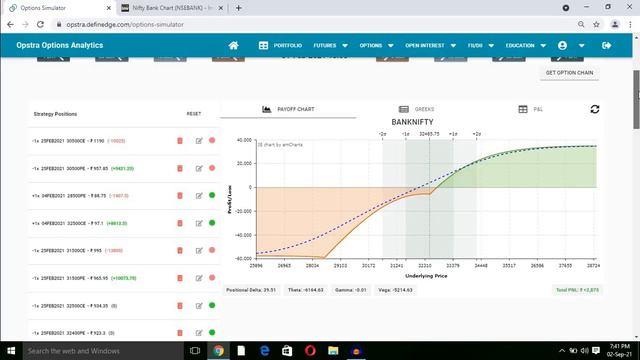Toggle the 25FEB2021 32400PE position dot

[x=212, y=333]
